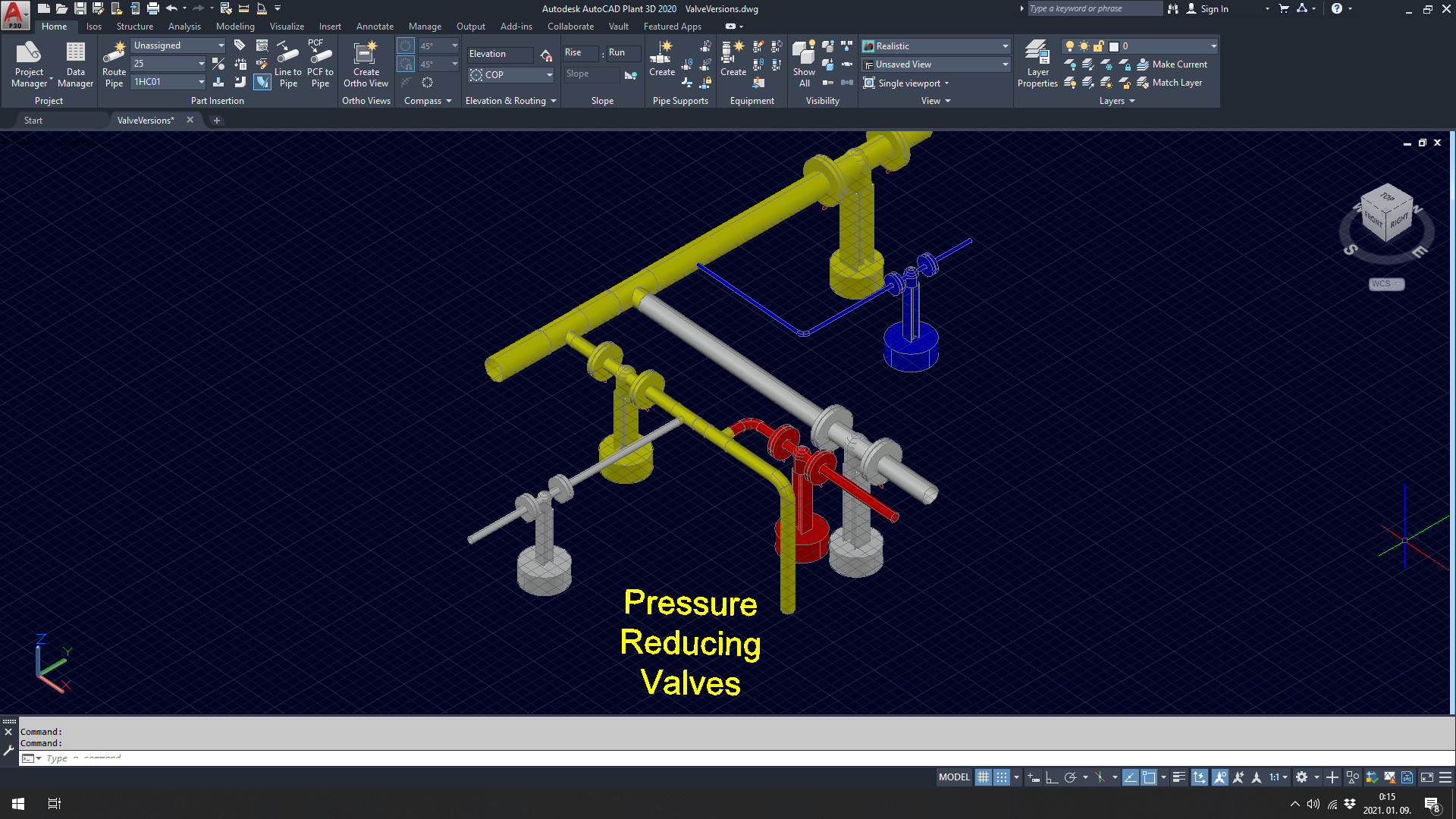
Task: Click the Match Layer button
Action: pyautogui.click(x=1169, y=83)
